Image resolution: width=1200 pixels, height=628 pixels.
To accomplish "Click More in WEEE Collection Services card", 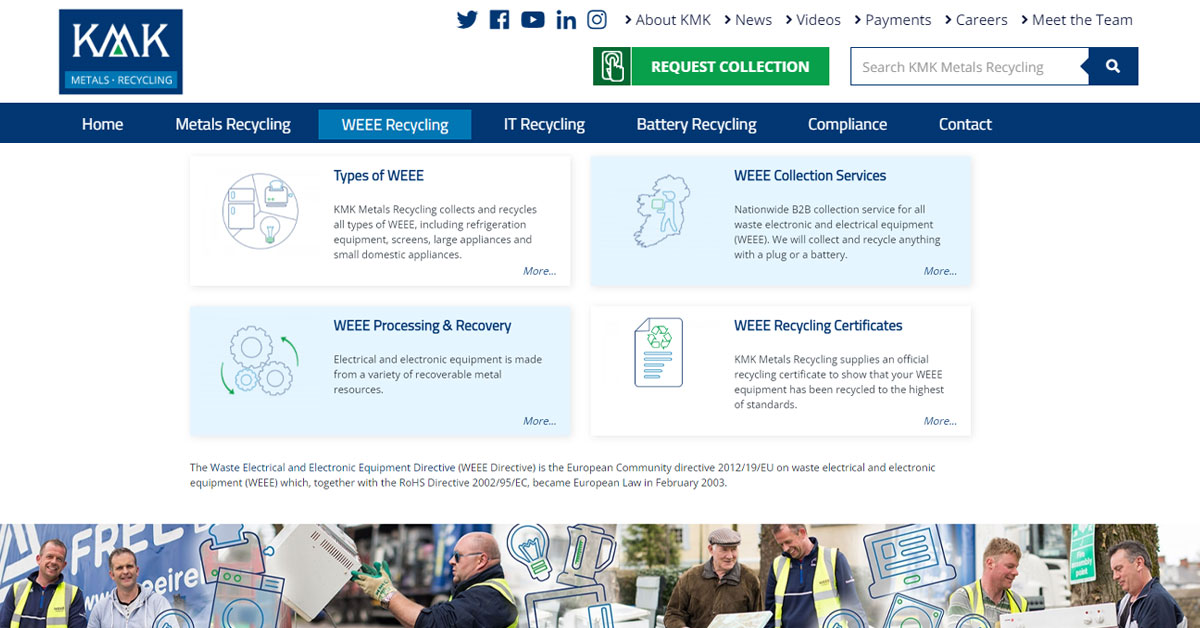I will (940, 271).
